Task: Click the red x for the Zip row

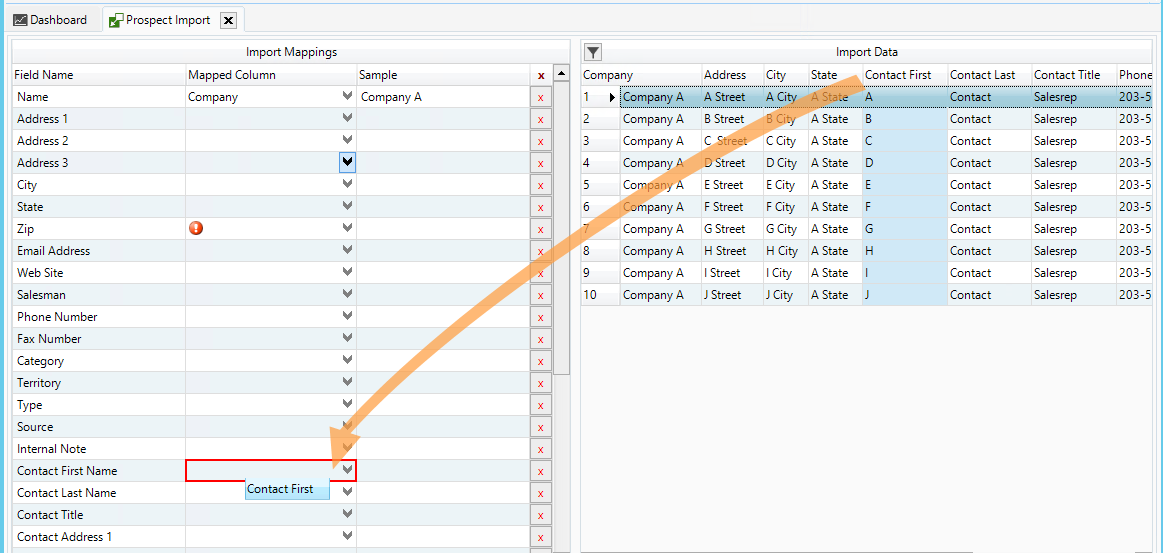Action: (540, 229)
